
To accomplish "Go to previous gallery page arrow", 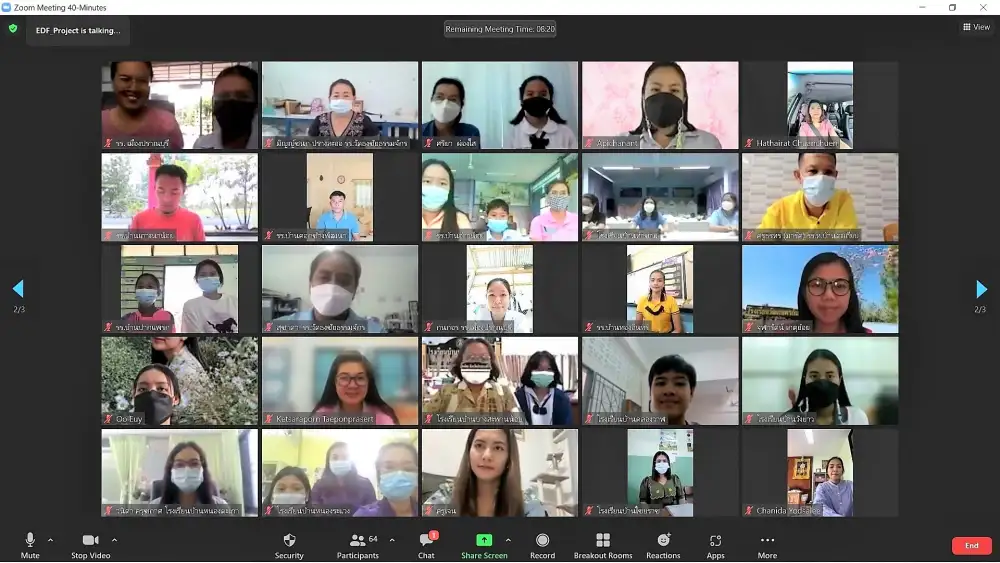I will 18,290.
